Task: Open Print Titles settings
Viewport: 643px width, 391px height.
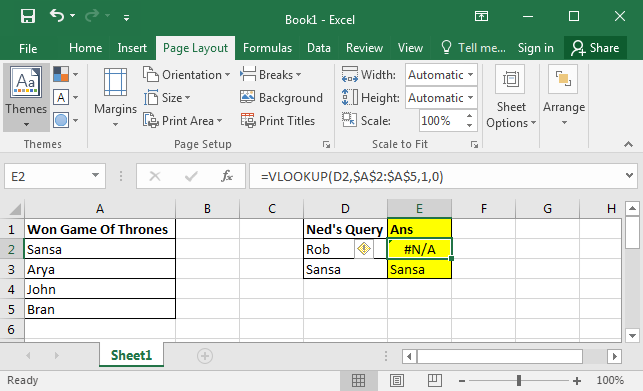Action: [x=278, y=121]
